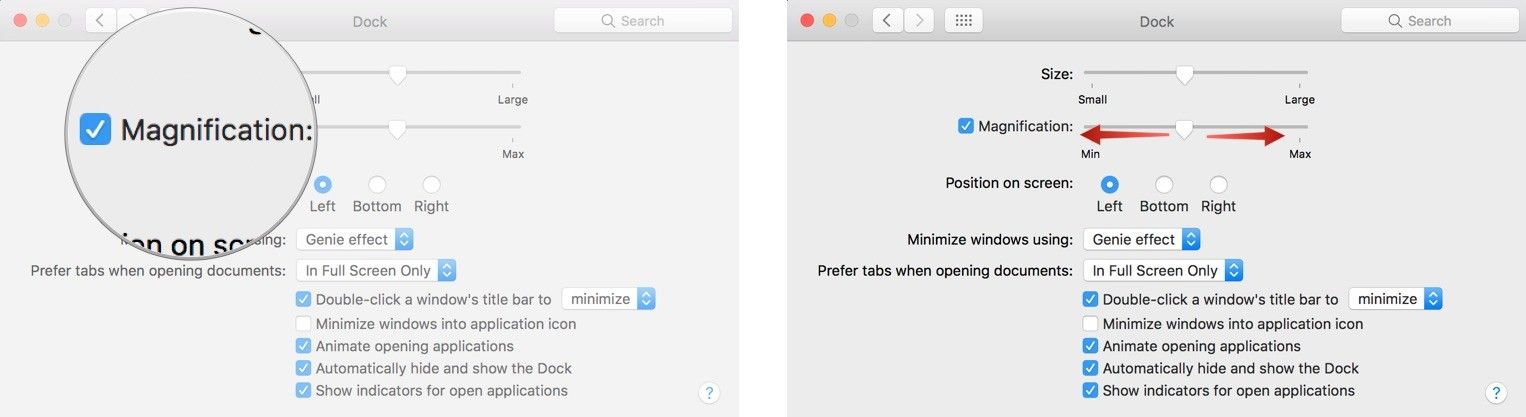The width and height of the screenshot is (1526, 417).
Task: Click the enlarged Magnification checkbox in the zoom circle
Action: tap(96, 129)
